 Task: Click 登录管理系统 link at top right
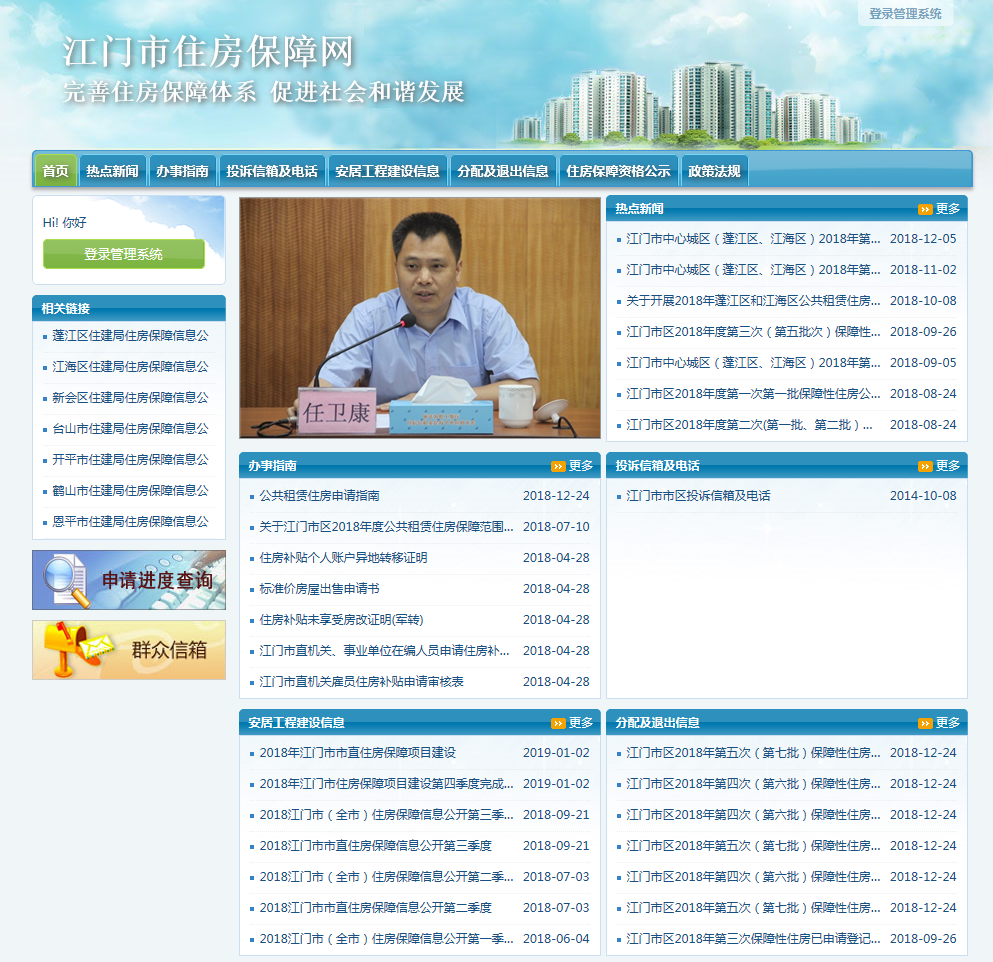click(905, 14)
